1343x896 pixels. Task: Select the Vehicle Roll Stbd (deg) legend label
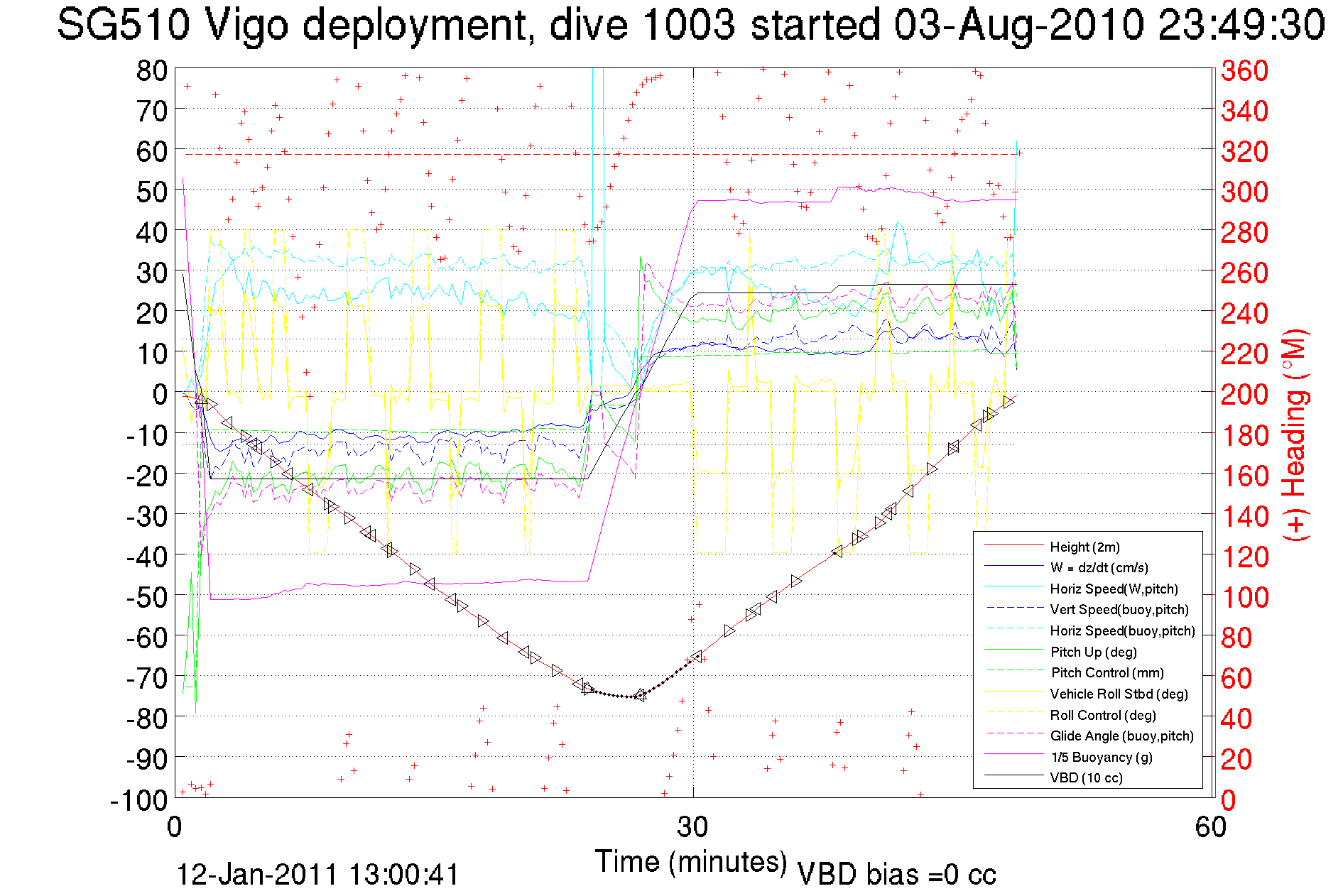click(1119, 694)
